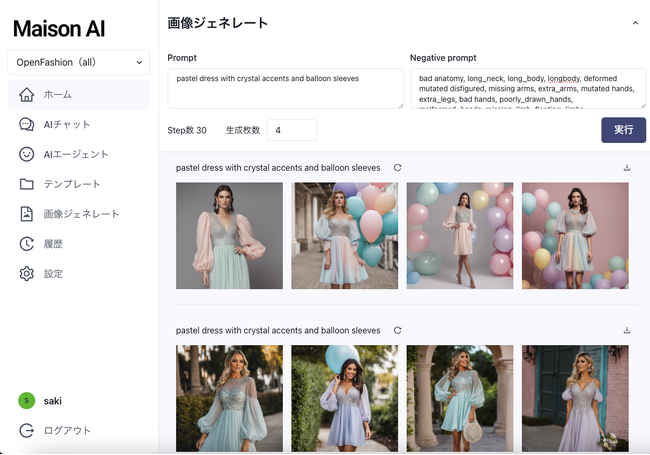Click the Prompt text field
The width and height of the screenshot is (650, 455).
(x=285, y=88)
